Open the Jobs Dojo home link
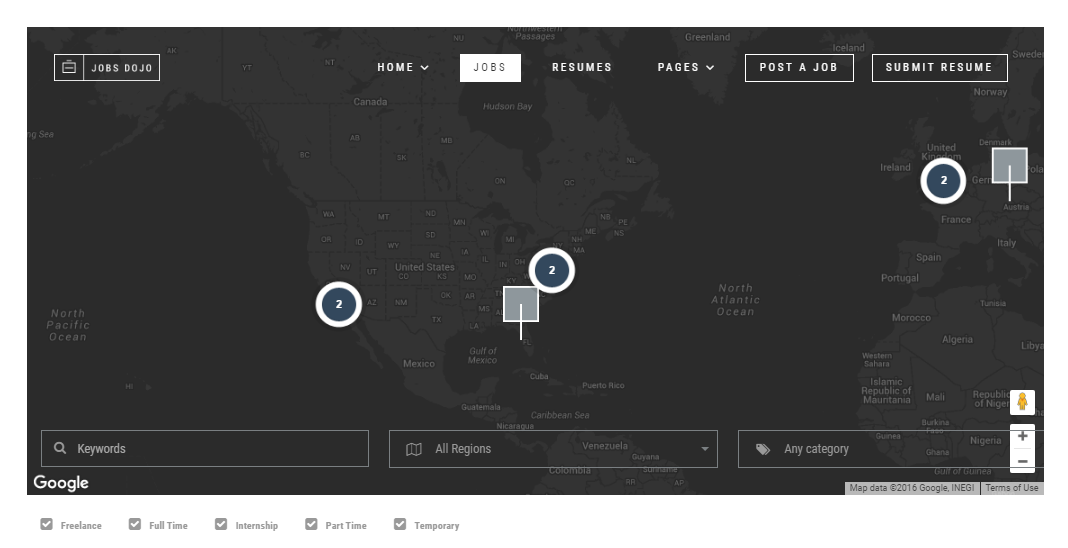Image resolution: width=1068 pixels, height=548 pixels. 107,67
